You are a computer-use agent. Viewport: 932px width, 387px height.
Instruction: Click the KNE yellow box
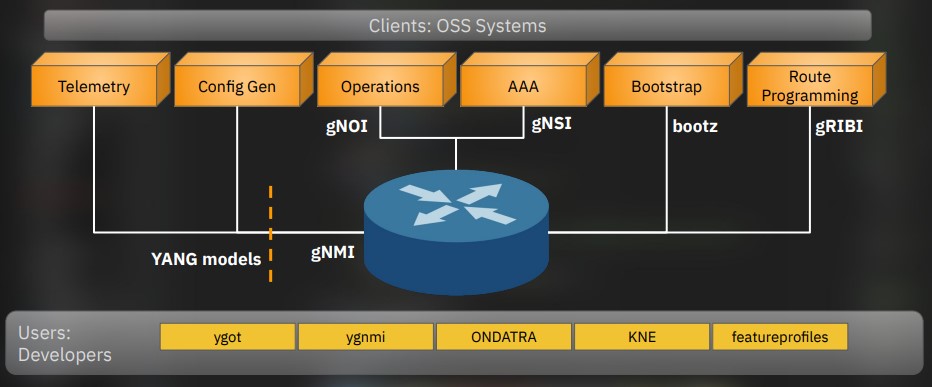pyautogui.click(x=642, y=337)
